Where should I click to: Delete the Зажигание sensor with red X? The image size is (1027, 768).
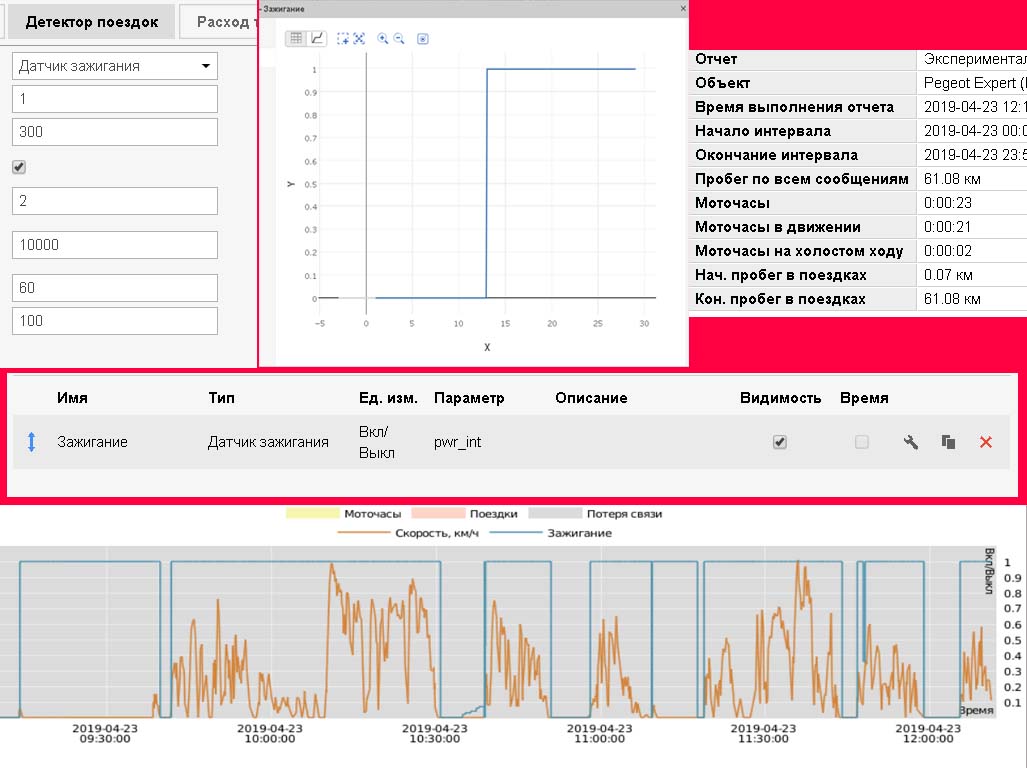click(x=985, y=442)
